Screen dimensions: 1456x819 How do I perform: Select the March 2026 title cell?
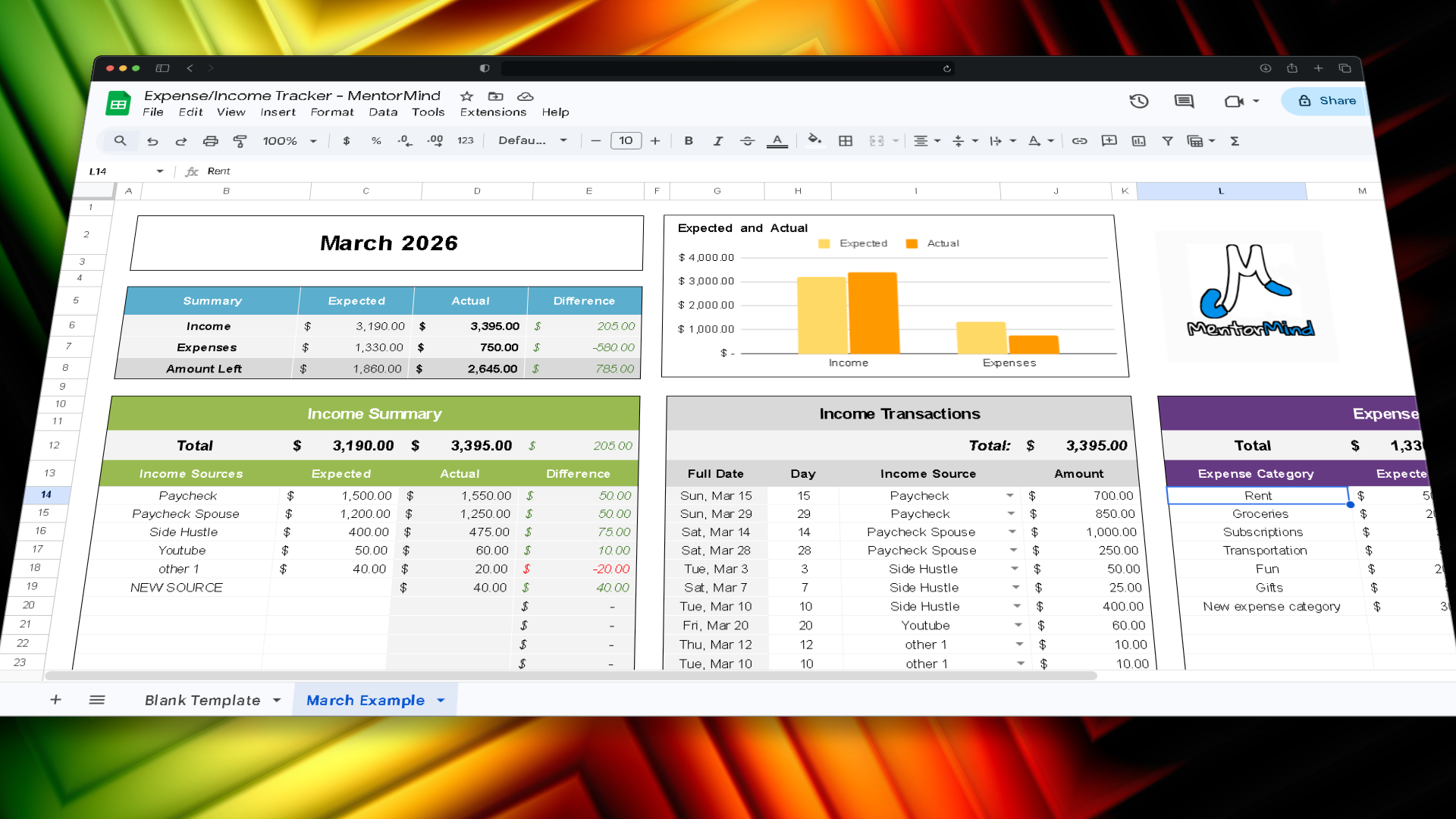[x=388, y=243]
